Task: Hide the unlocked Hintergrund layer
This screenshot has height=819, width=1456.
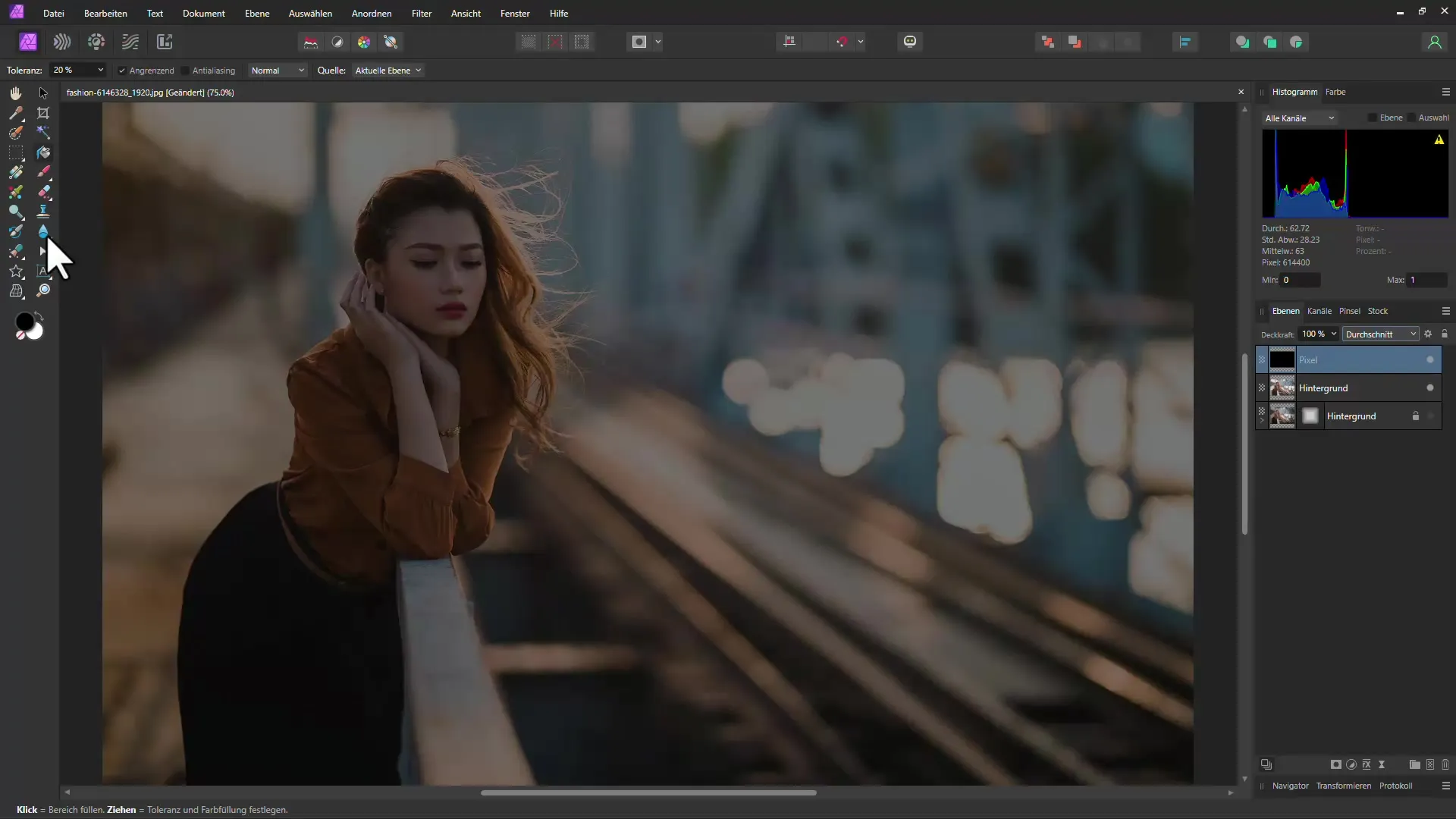Action: pos(1430,388)
